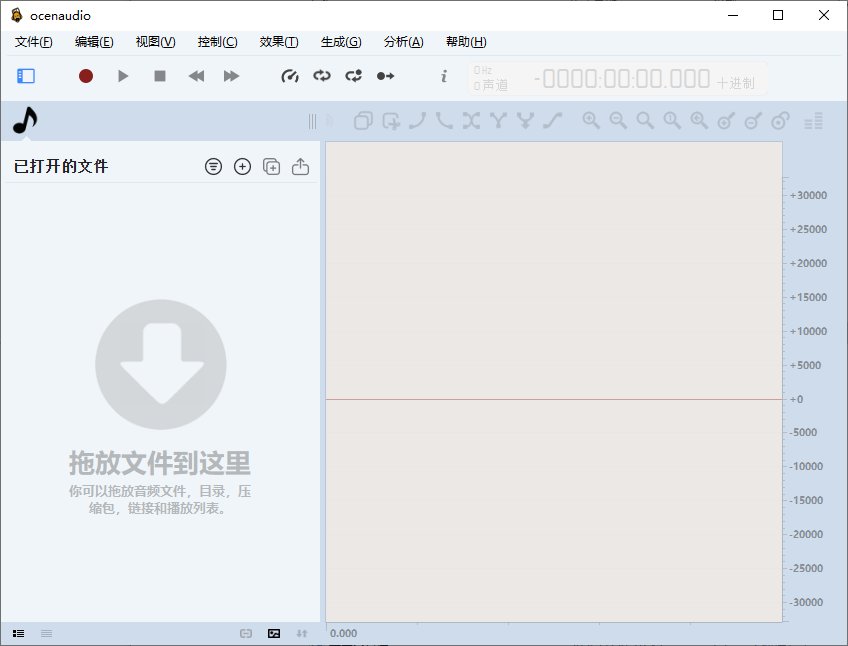Viewport: 848px width, 646px height.
Task: Click the Rewind button
Action: pyautogui.click(x=196, y=76)
